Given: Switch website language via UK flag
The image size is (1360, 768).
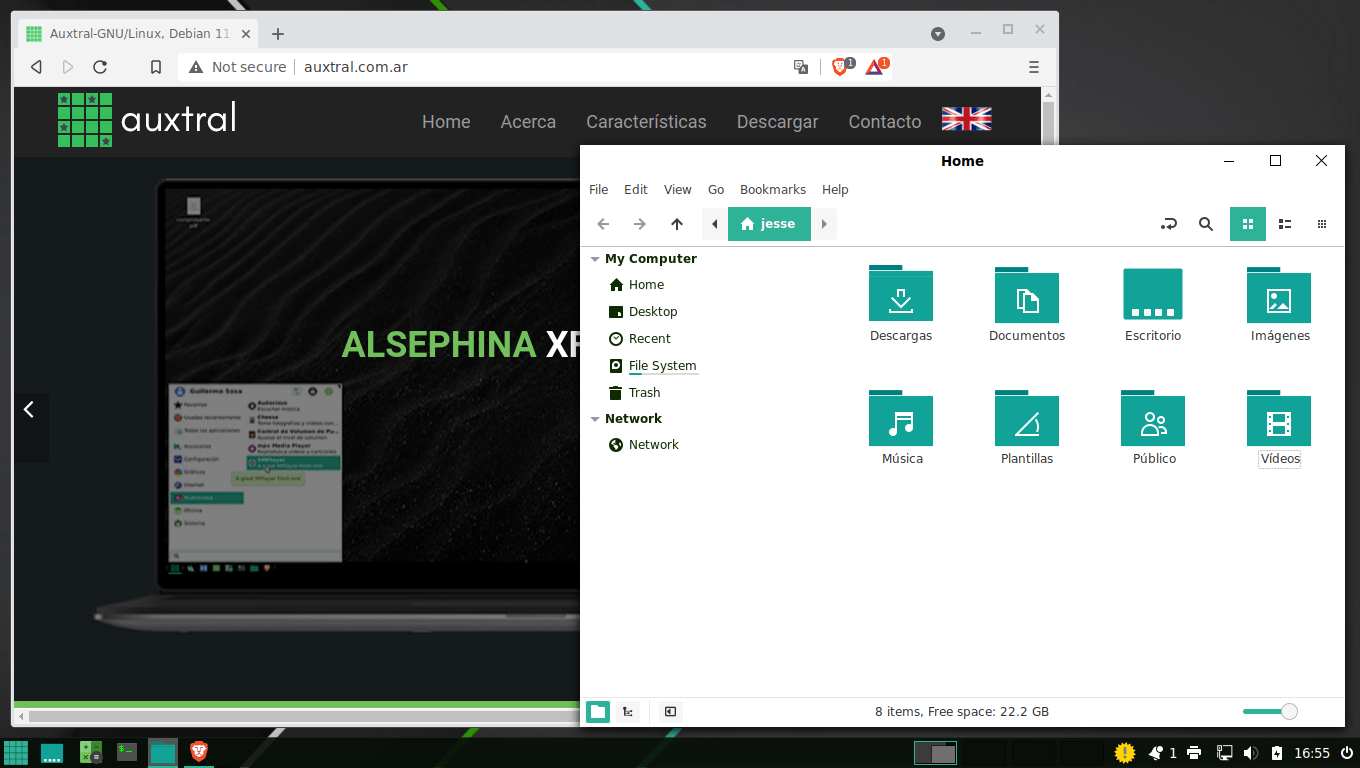Looking at the screenshot, I should [x=966, y=120].
